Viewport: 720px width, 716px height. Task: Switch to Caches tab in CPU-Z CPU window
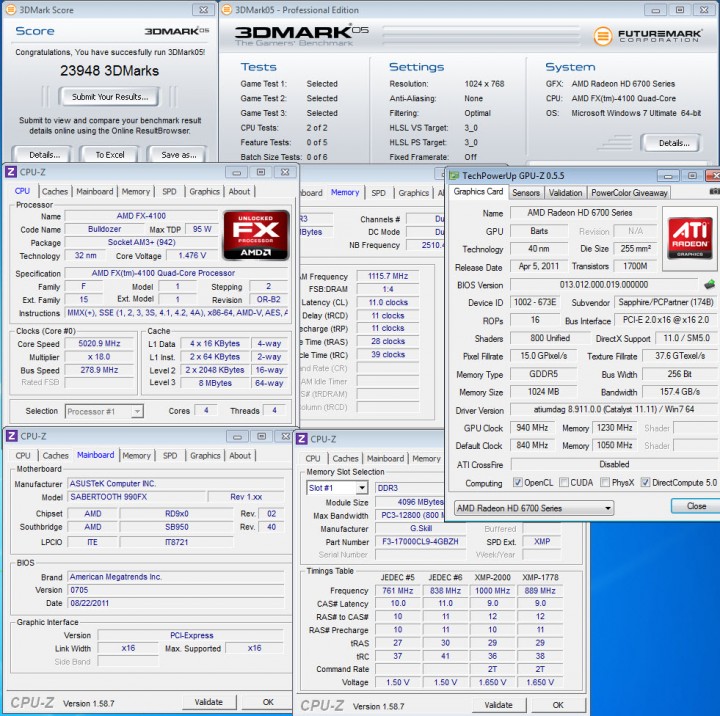point(55,192)
